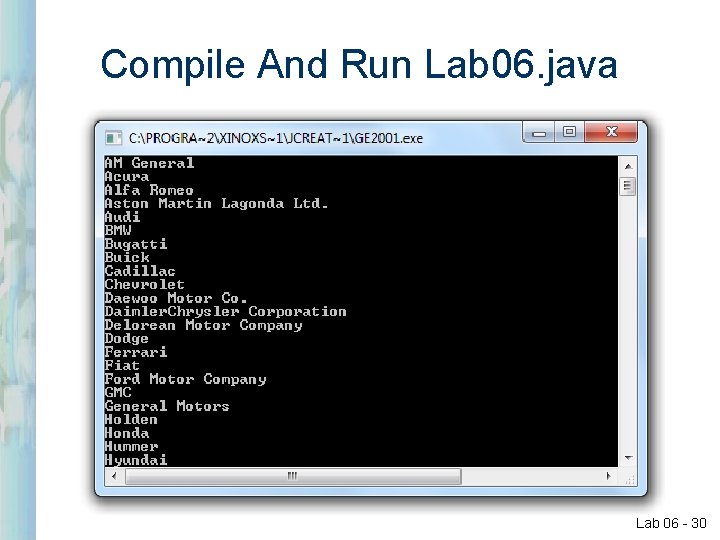Click the 'BMW' output line
Screen dimensions: 720x540
point(118,231)
